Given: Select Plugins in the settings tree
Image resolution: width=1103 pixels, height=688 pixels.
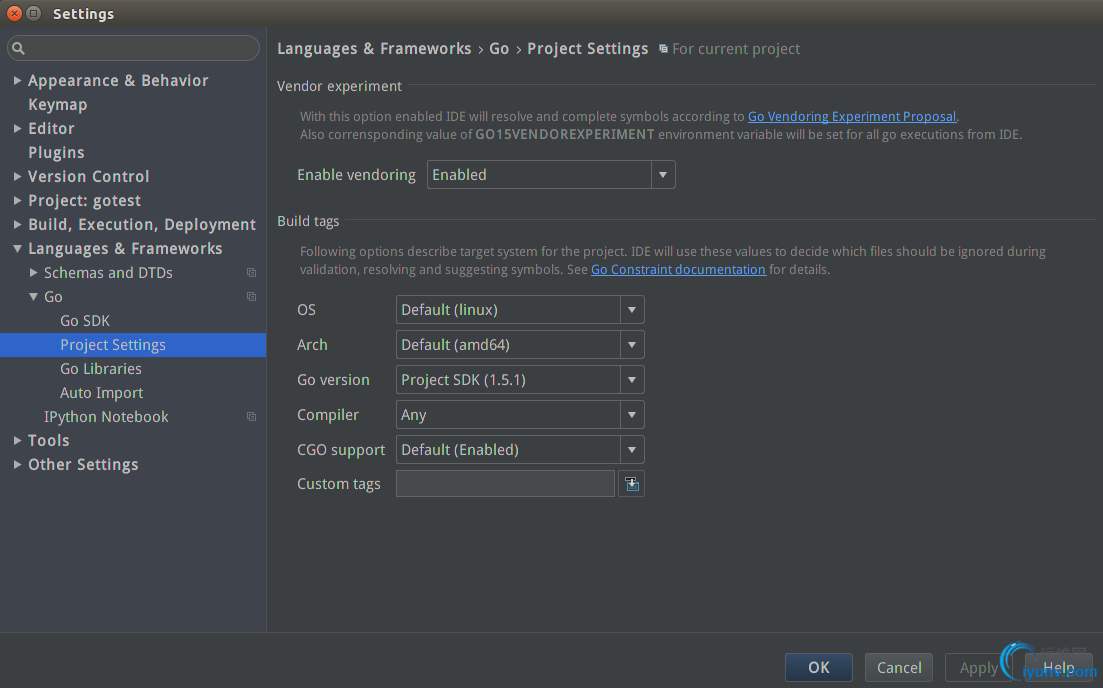Looking at the screenshot, I should pos(56,153).
